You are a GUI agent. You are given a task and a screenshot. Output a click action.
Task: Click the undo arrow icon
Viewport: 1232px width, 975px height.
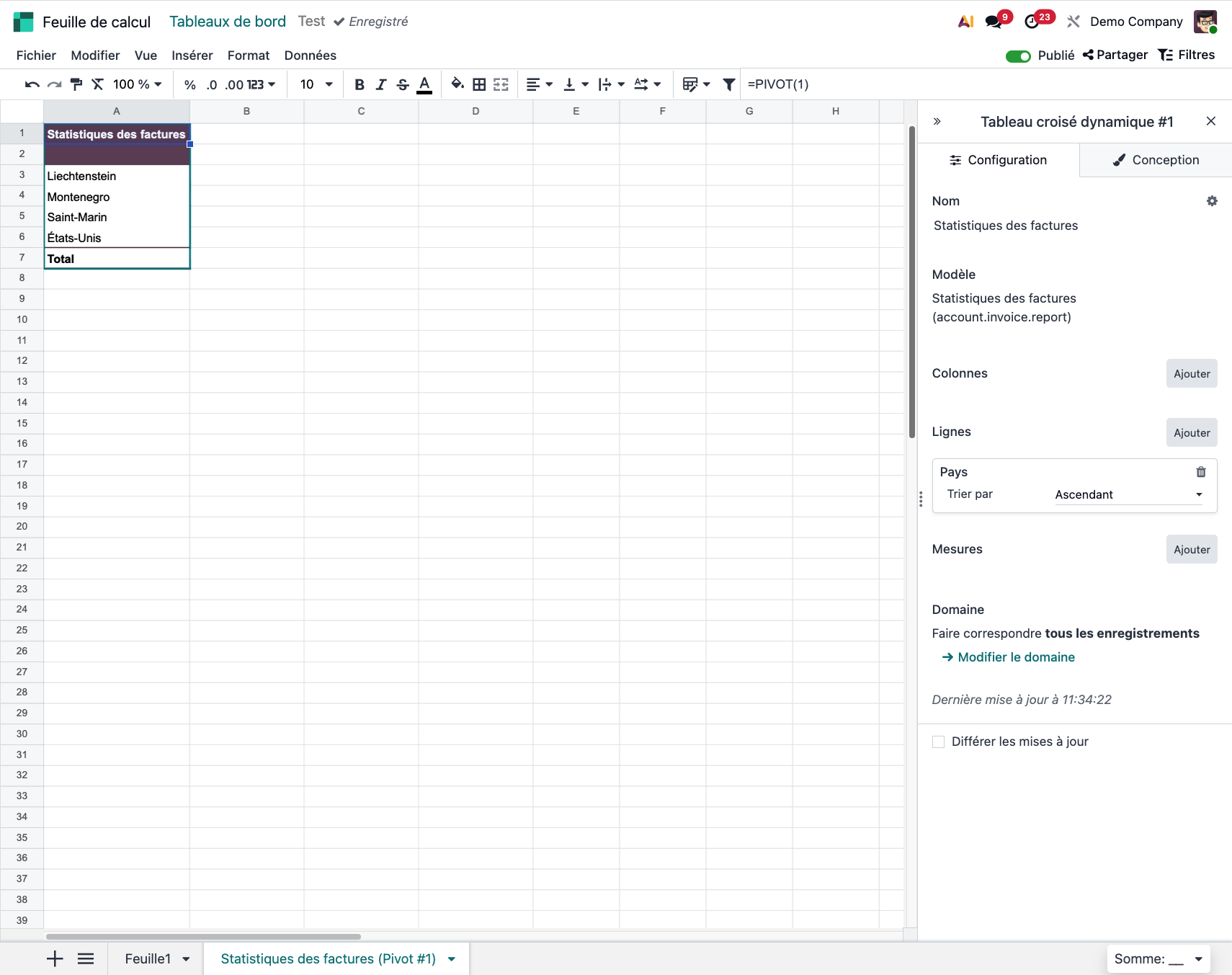pyautogui.click(x=32, y=84)
